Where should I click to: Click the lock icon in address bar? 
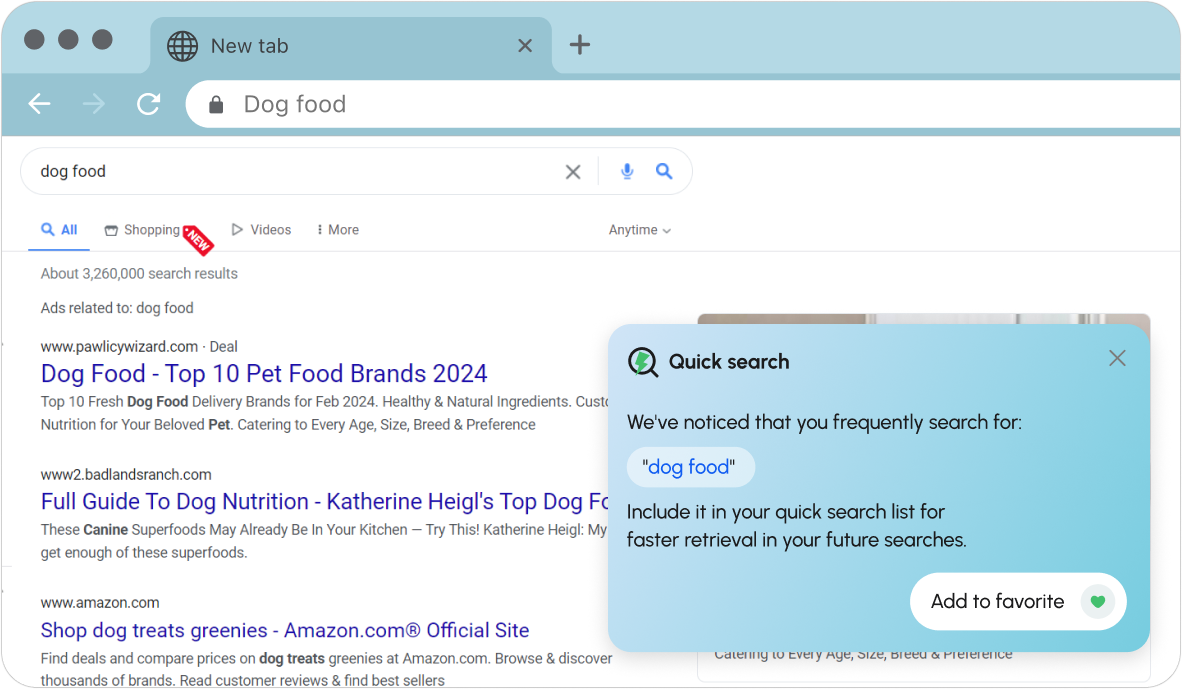click(x=216, y=104)
